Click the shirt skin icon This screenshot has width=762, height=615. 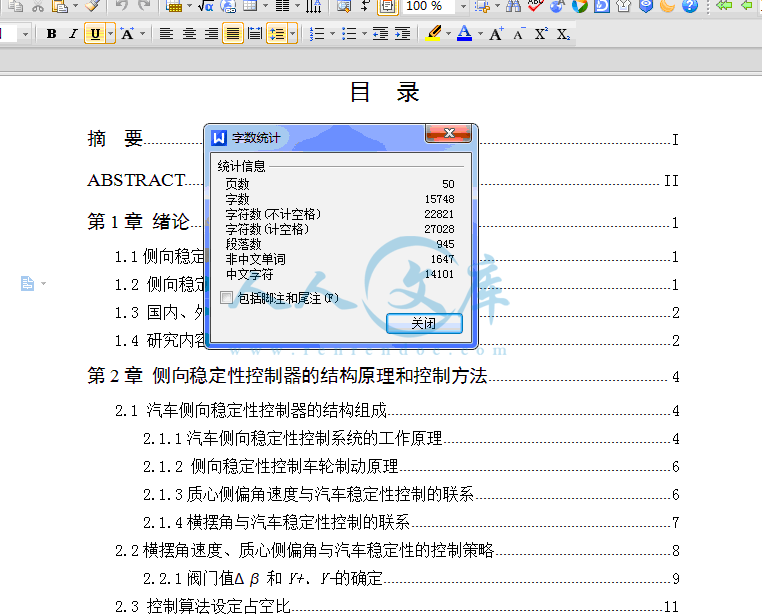pos(623,6)
